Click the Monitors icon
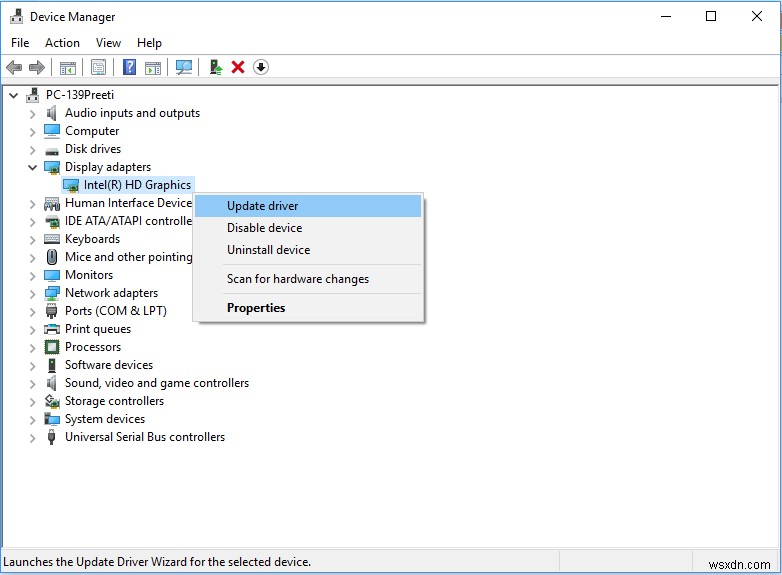The image size is (782, 575). [x=52, y=275]
